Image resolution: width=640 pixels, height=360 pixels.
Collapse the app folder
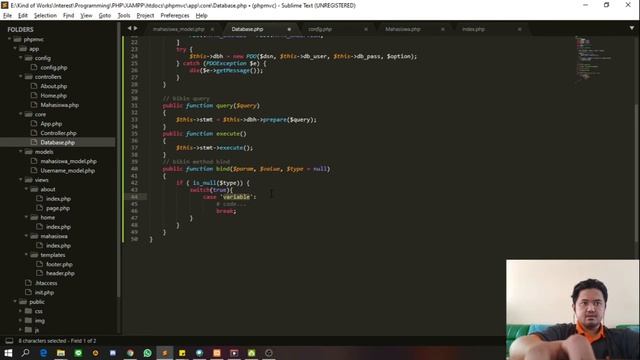[15, 49]
